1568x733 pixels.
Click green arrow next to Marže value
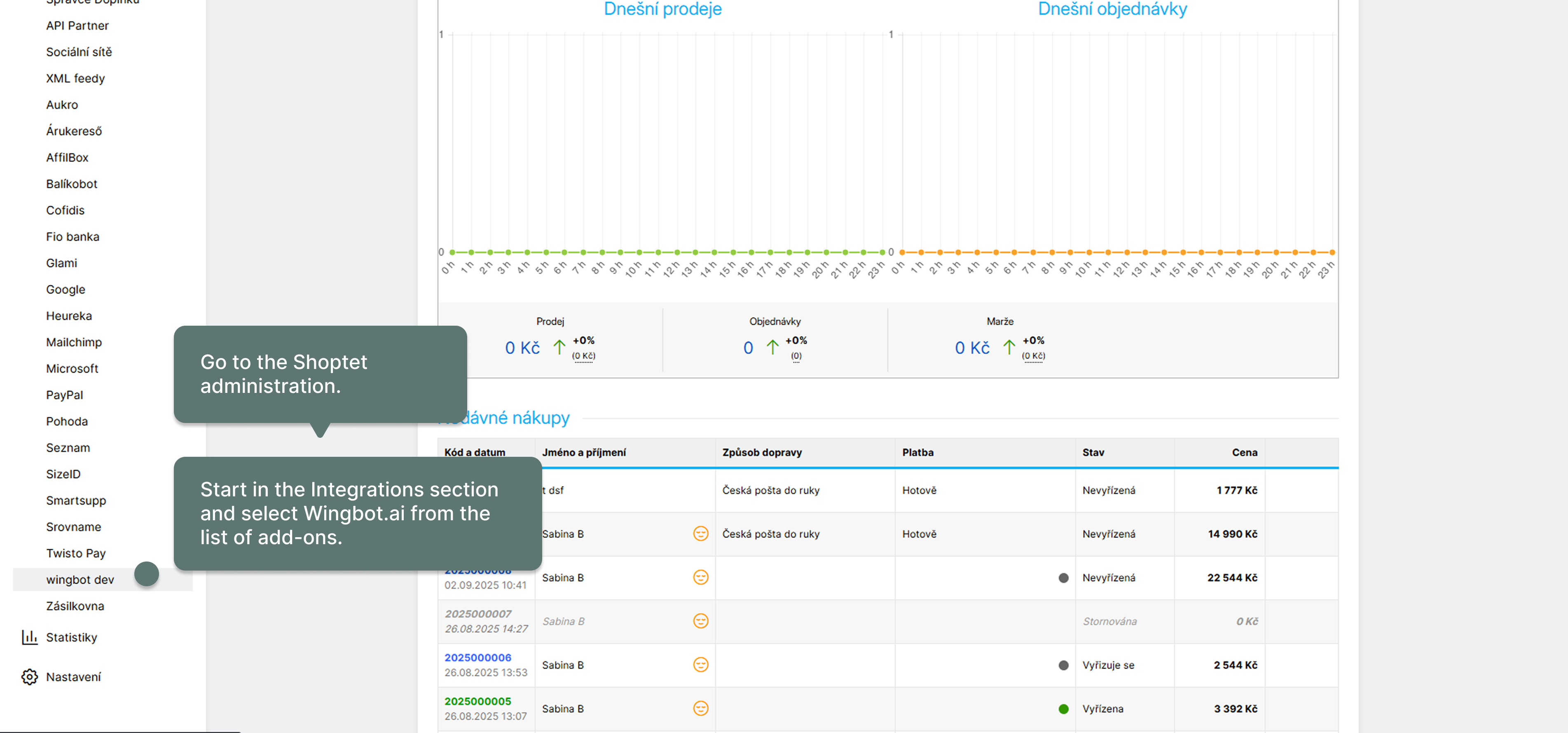click(x=1009, y=347)
